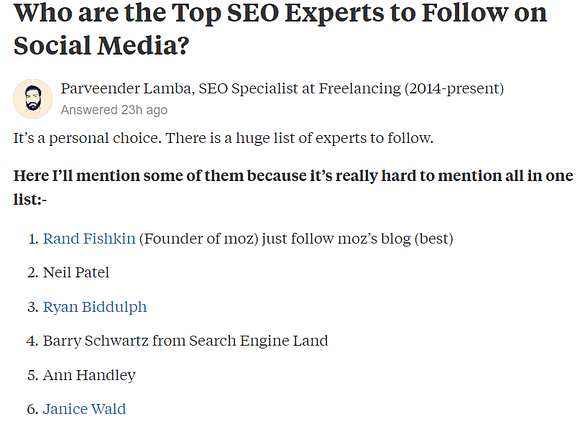This screenshot has width=580, height=424.
Task: Click 'Social Media?' in the title's second line
Action: pyautogui.click(x=101, y=46)
